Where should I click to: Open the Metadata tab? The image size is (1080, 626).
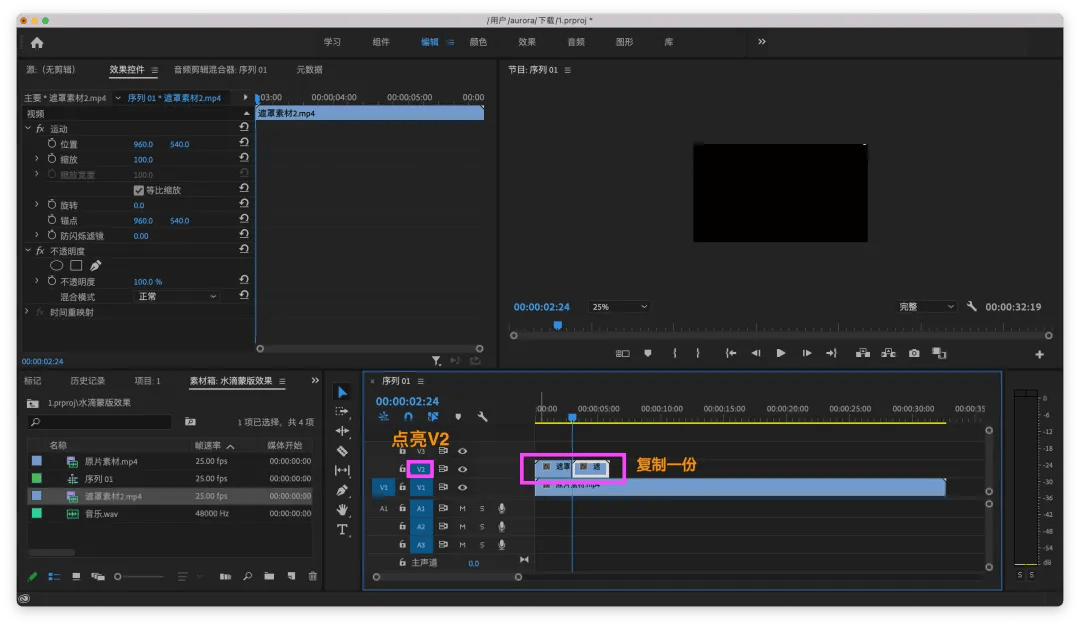[x=309, y=70]
